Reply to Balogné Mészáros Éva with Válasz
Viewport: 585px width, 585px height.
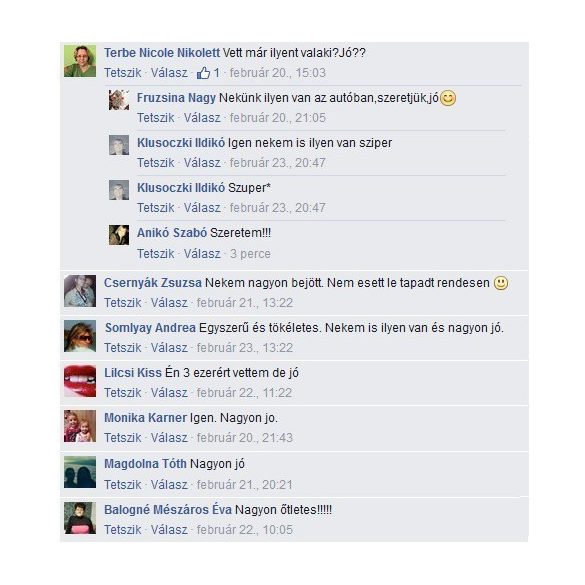[x=169, y=530]
